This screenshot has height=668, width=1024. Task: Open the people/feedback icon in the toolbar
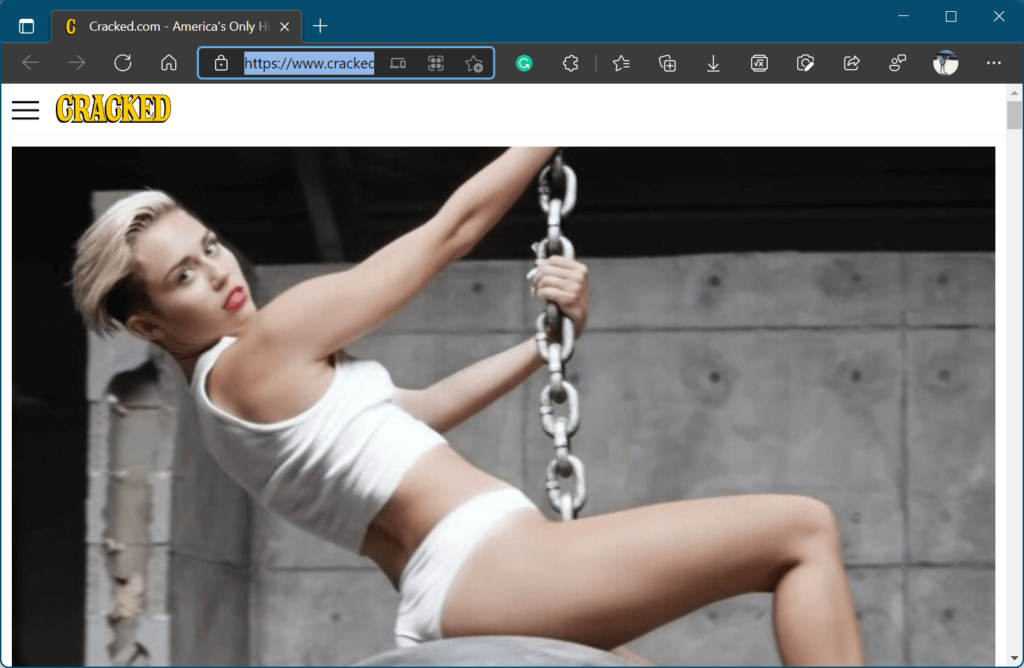[897, 63]
